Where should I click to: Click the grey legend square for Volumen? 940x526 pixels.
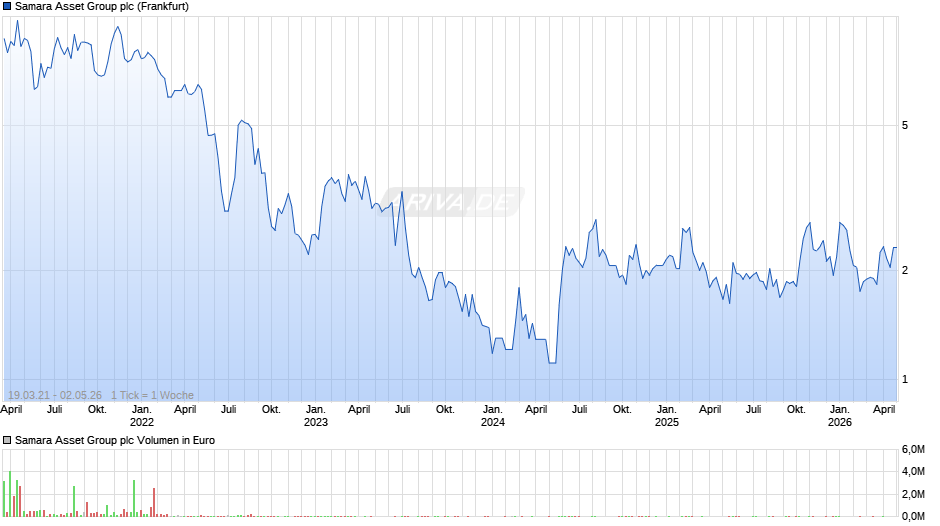pos(7,440)
